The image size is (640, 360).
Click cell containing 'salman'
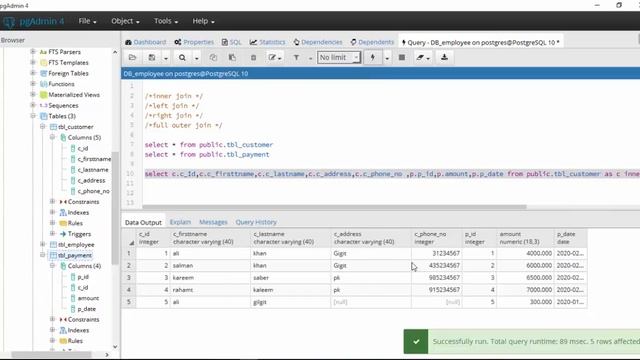point(210,265)
